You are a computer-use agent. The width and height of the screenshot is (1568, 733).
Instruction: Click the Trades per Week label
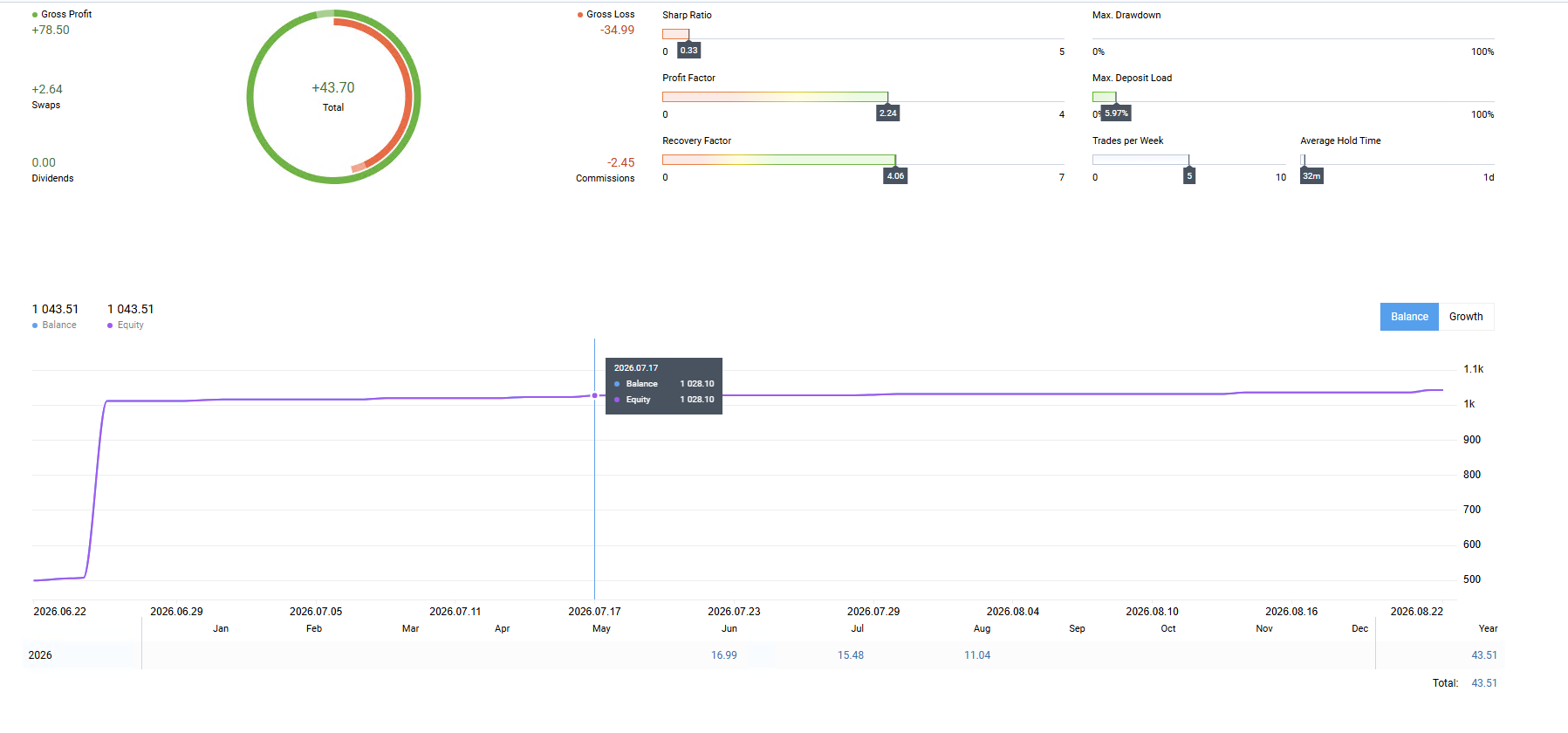[x=1127, y=140]
